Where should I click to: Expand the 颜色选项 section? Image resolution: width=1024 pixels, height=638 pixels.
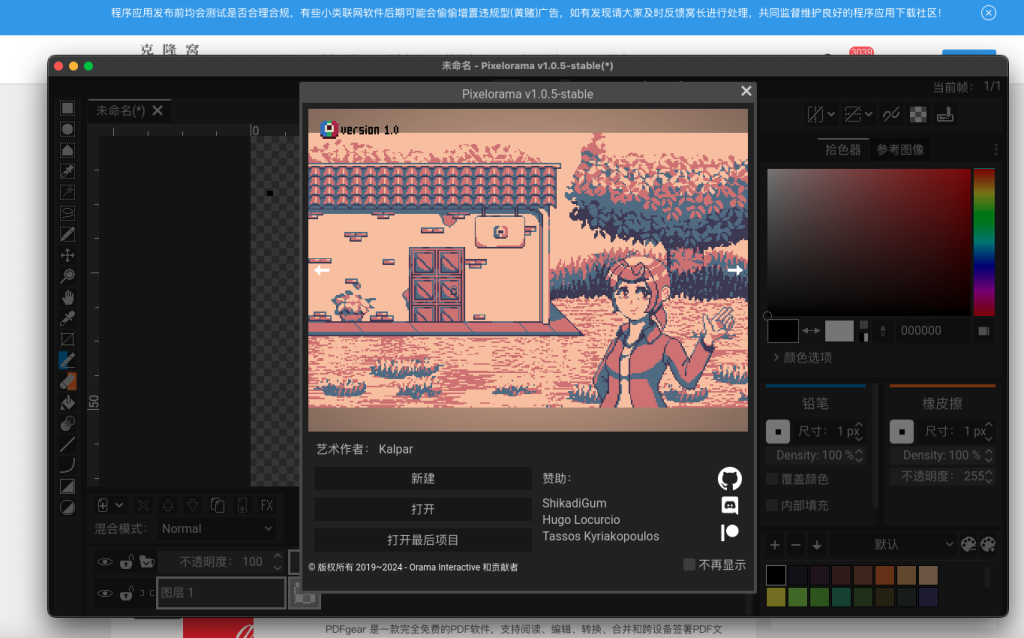(802, 357)
